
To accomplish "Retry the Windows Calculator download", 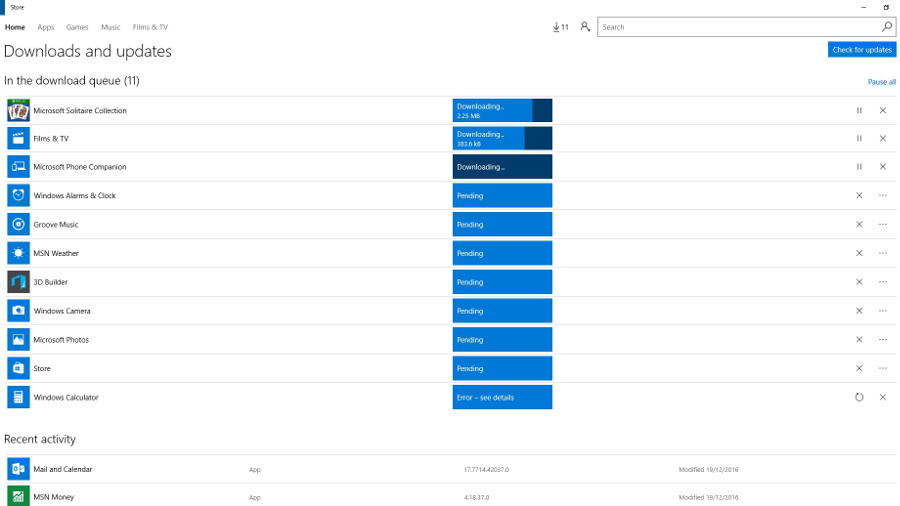I will point(859,397).
